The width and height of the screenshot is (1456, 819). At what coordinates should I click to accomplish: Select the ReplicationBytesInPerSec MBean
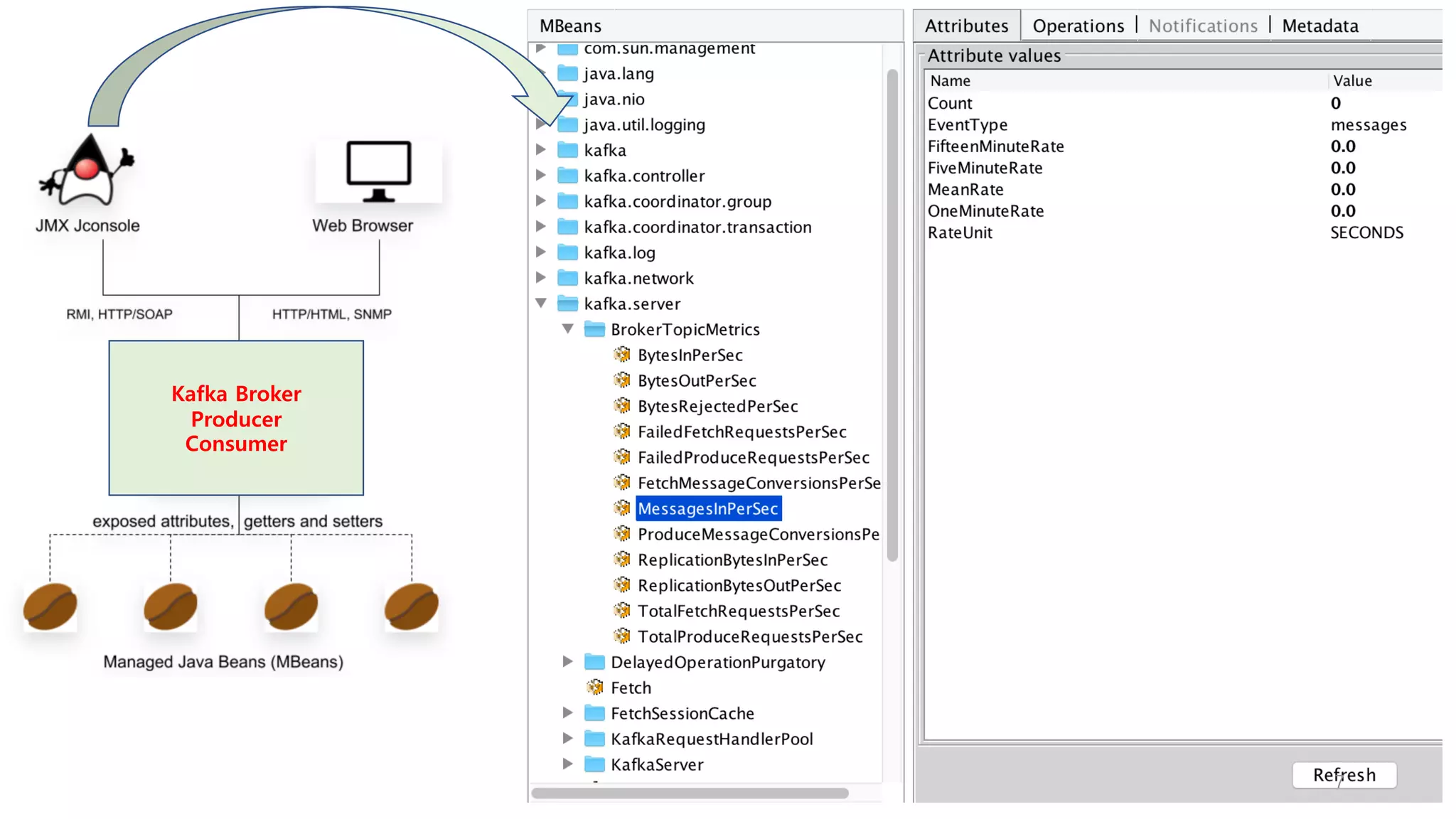pos(732,560)
